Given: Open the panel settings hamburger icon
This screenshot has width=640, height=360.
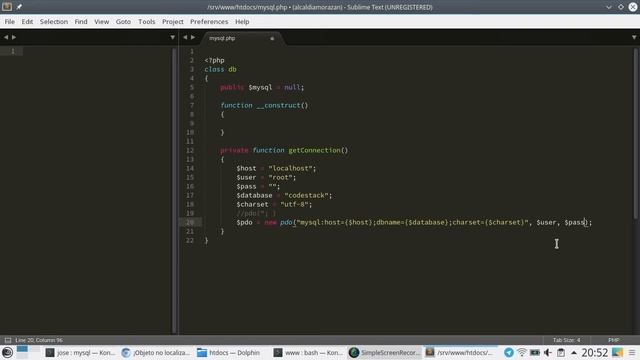Looking at the screenshot, I should tap(632, 352).
